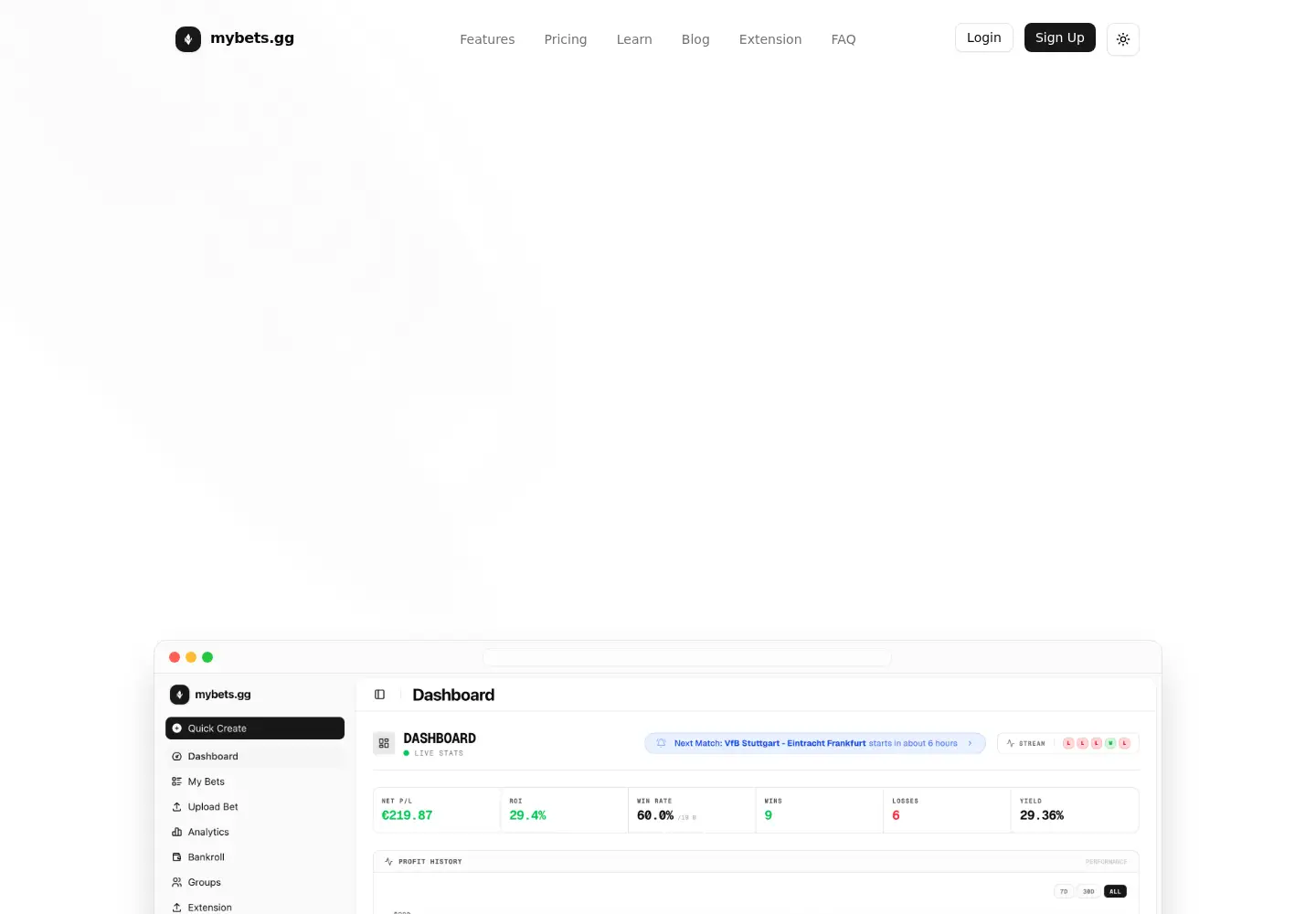
Task: Click the ROI value 29.4%
Action: click(528, 815)
